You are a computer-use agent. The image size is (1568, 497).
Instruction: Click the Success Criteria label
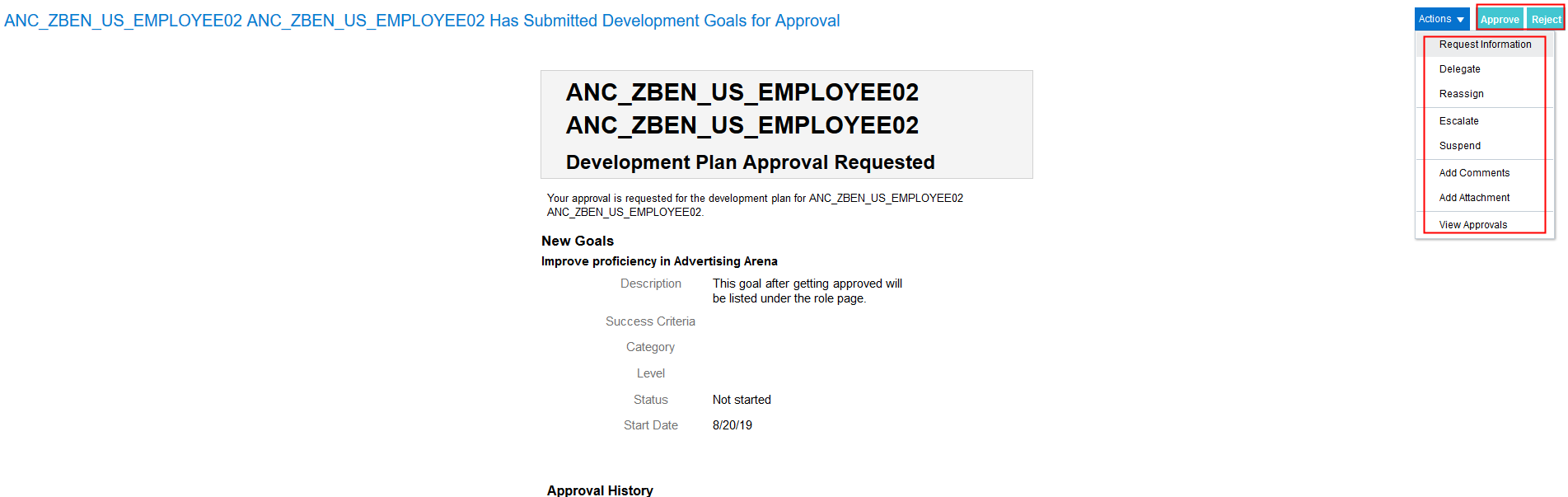pyautogui.click(x=650, y=321)
